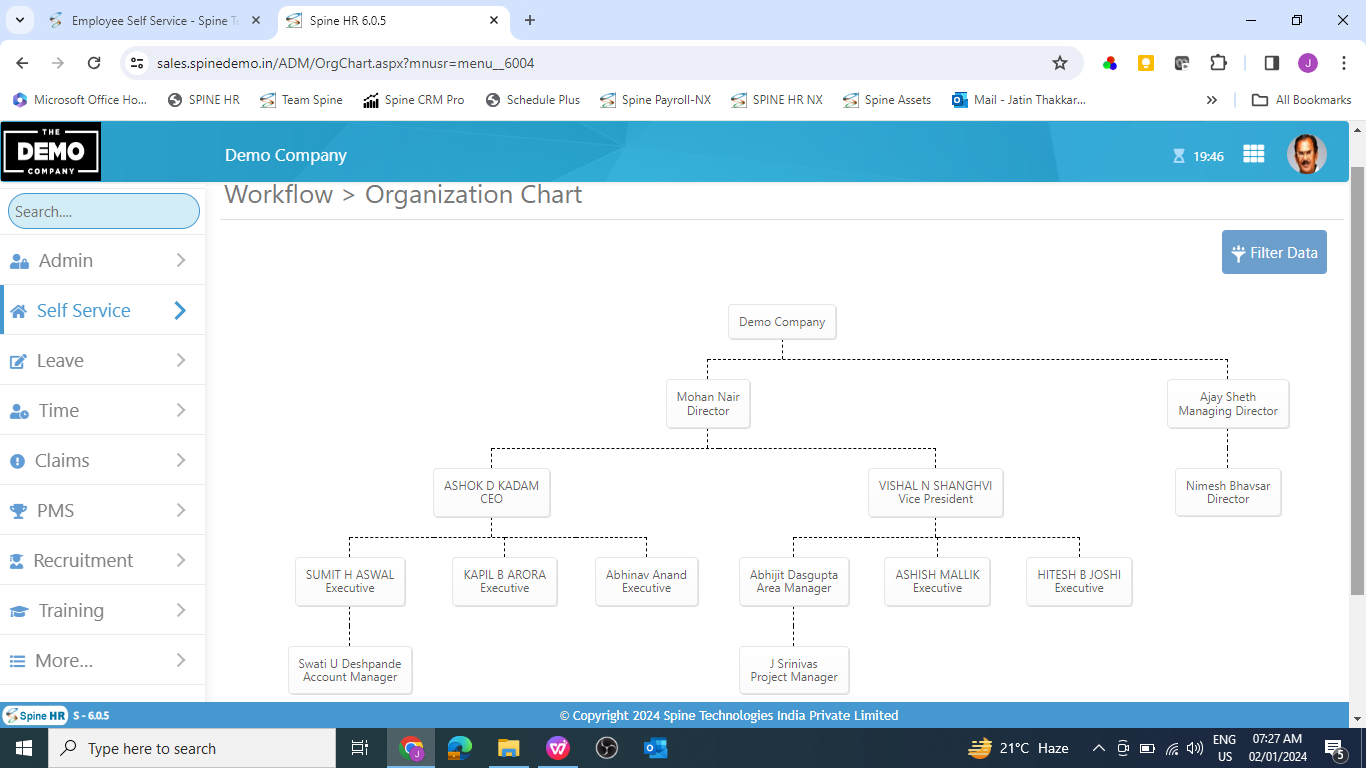The image size is (1366, 768).
Task: Toggle Chrome side panel icon
Action: [x=1272, y=63]
